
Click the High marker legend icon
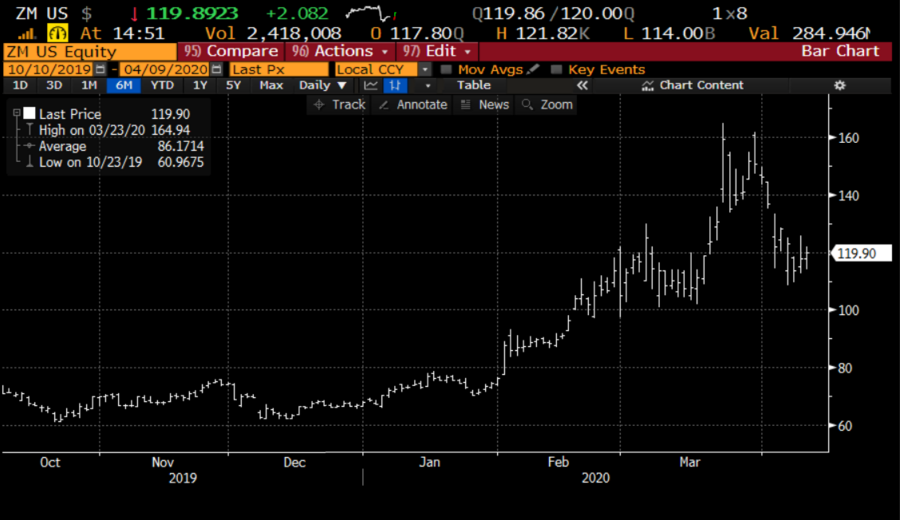[29, 130]
